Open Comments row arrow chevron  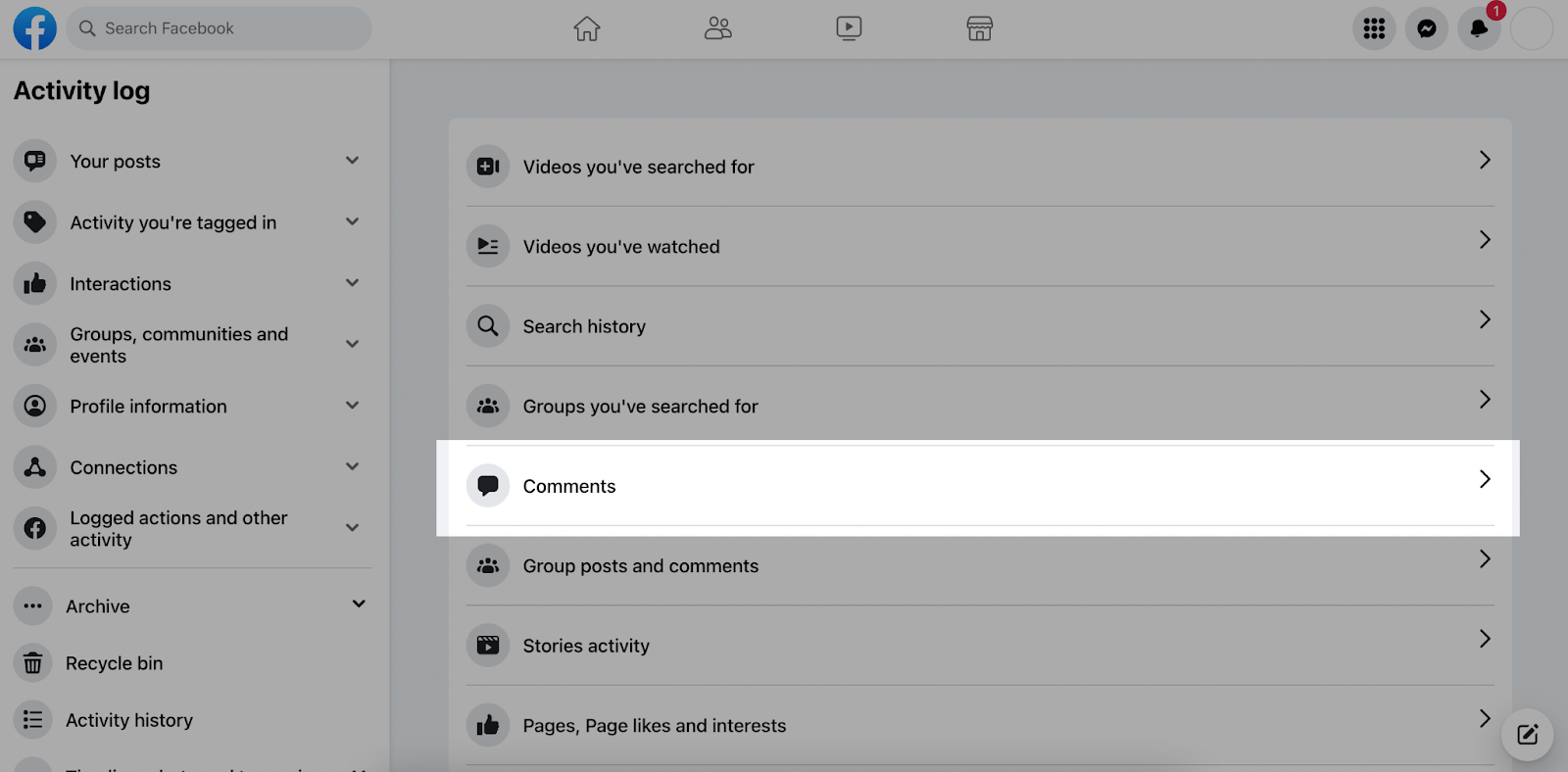coord(1485,479)
